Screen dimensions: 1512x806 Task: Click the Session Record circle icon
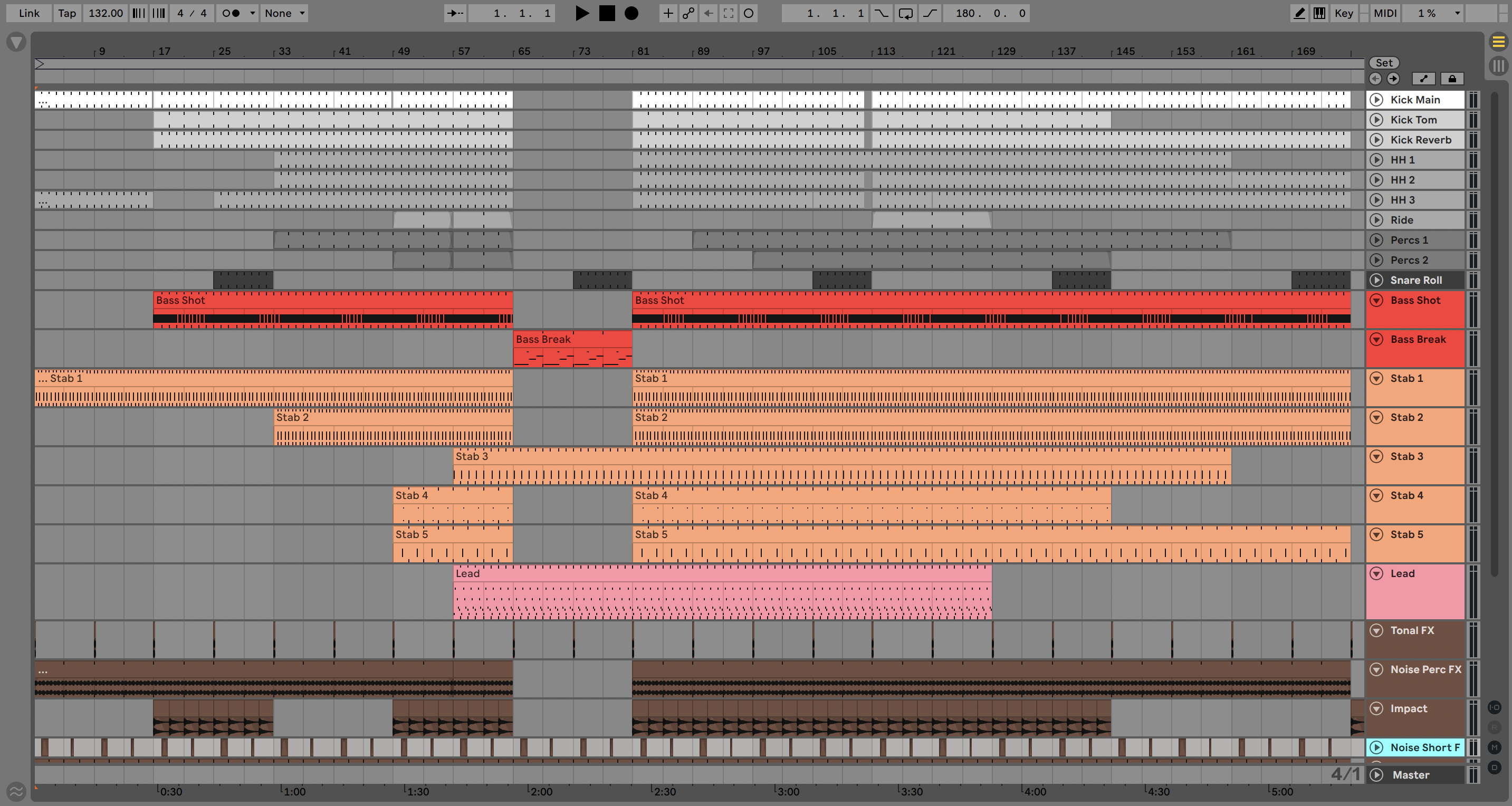point(749,13)
